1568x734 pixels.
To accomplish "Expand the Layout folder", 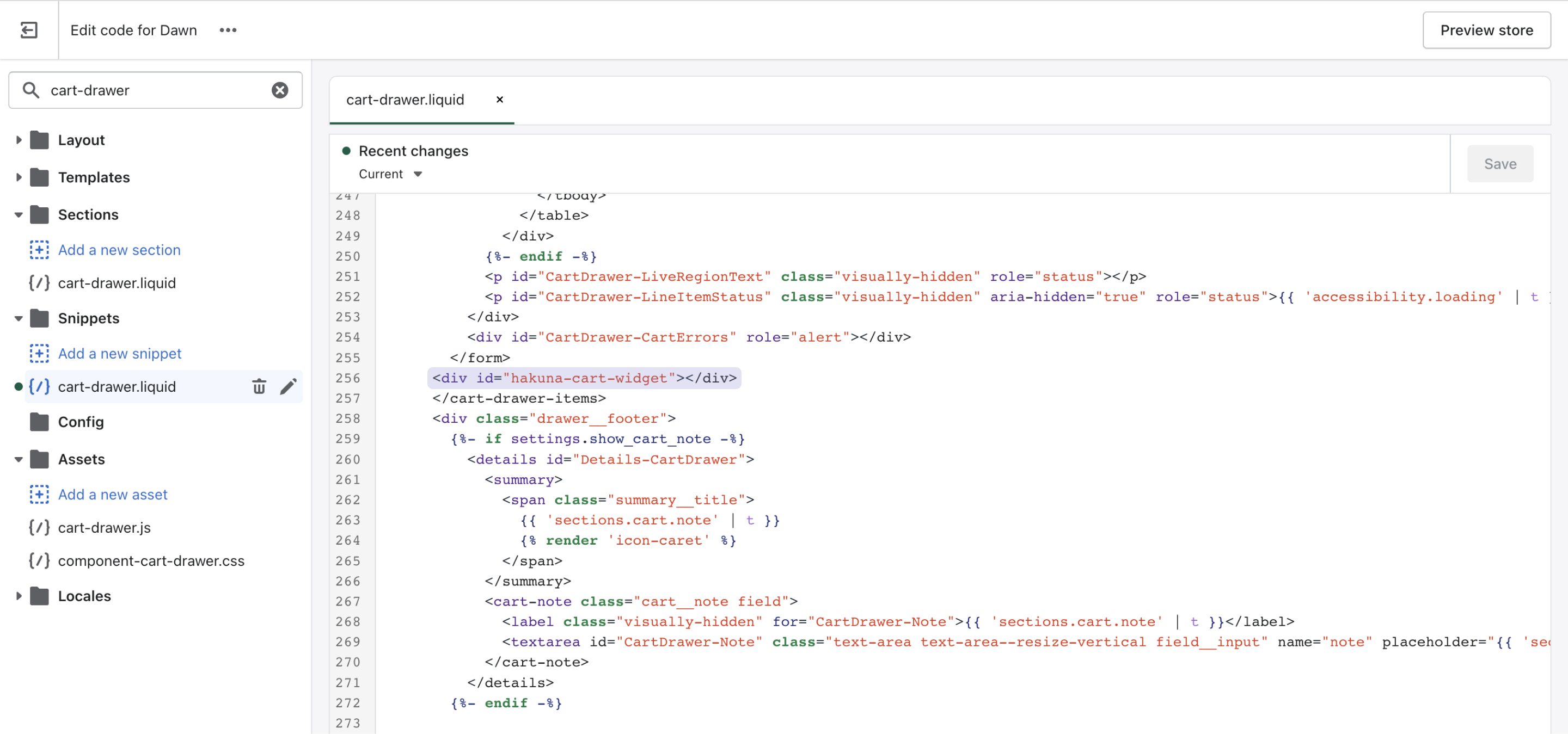I will [19, 140].
